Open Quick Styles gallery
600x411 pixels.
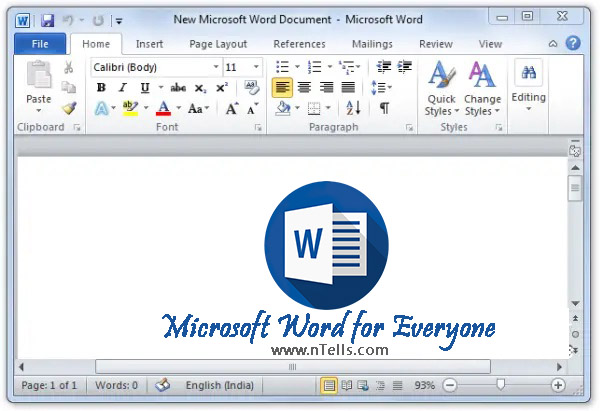point(442,89)
